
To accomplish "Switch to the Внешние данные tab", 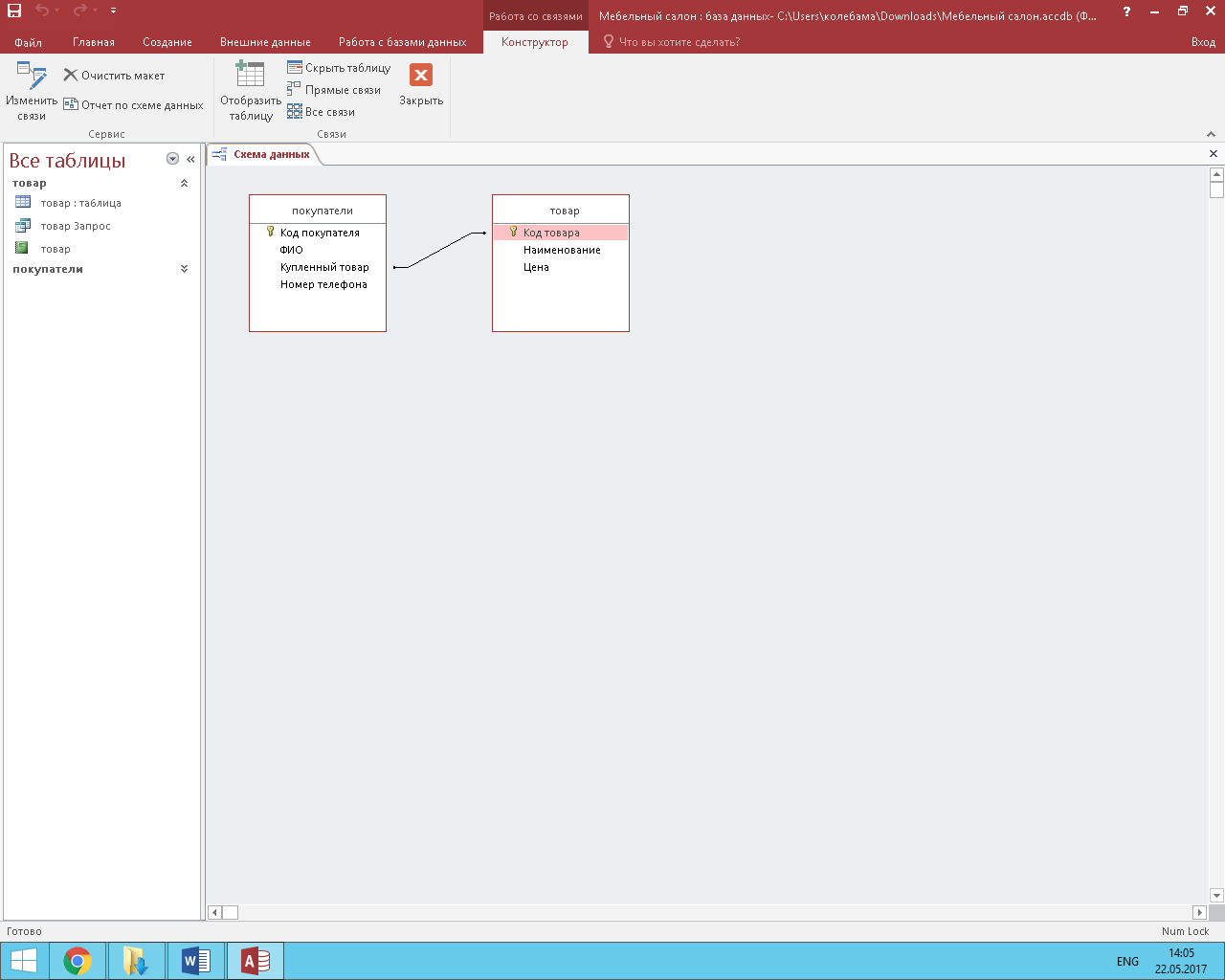I will 265,42.
